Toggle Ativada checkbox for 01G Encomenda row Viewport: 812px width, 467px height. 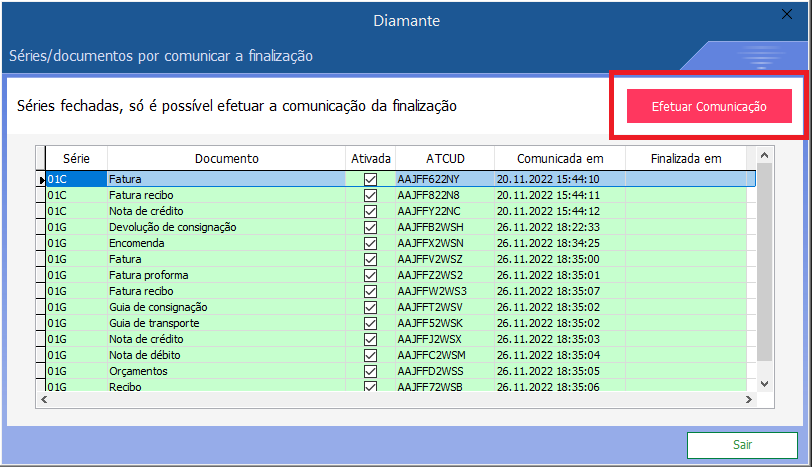pos(371,243)
